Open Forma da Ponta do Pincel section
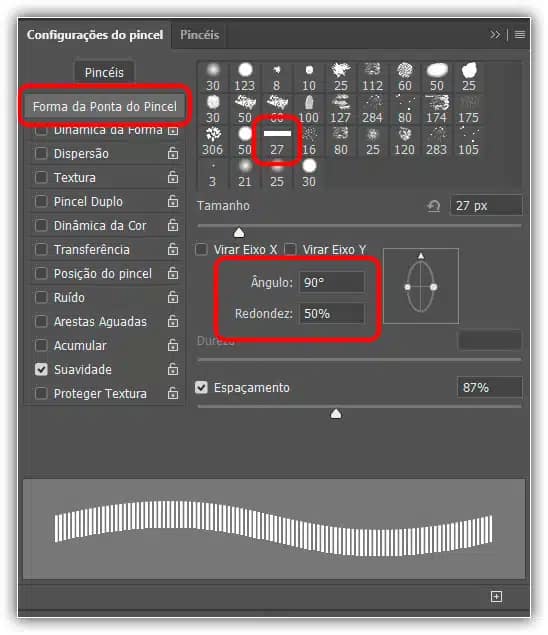The image size is (548, 635). click(x=104, y=107)
